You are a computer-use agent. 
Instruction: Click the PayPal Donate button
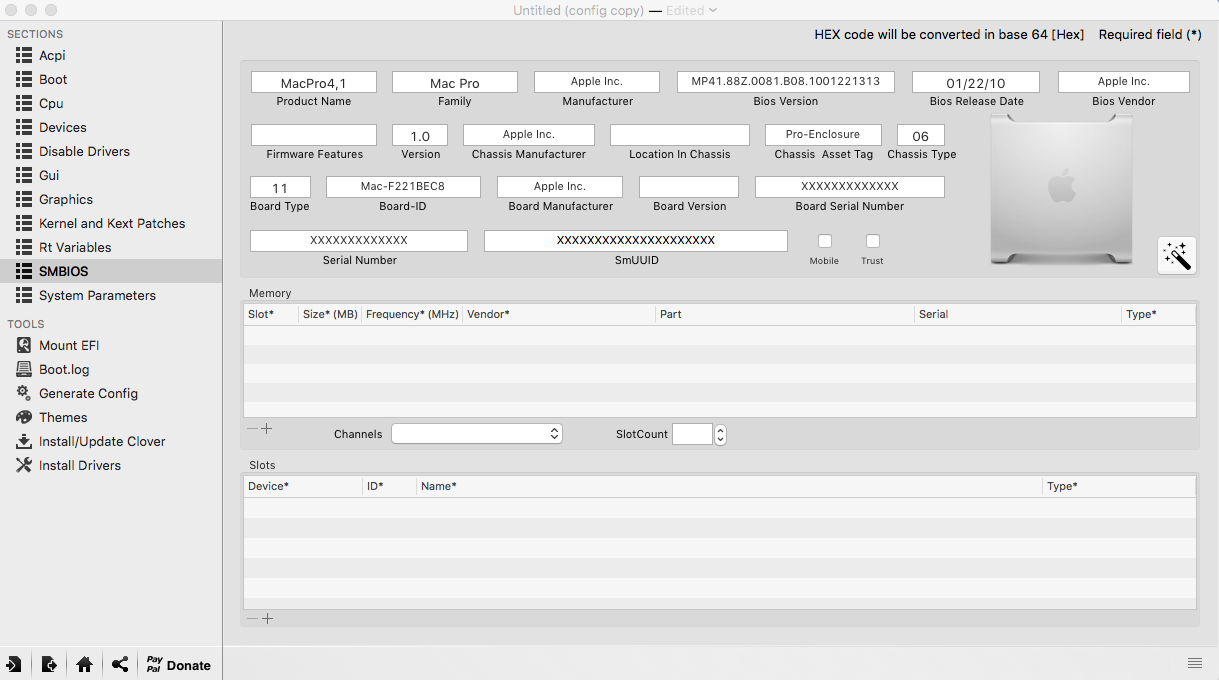point(179,664)
